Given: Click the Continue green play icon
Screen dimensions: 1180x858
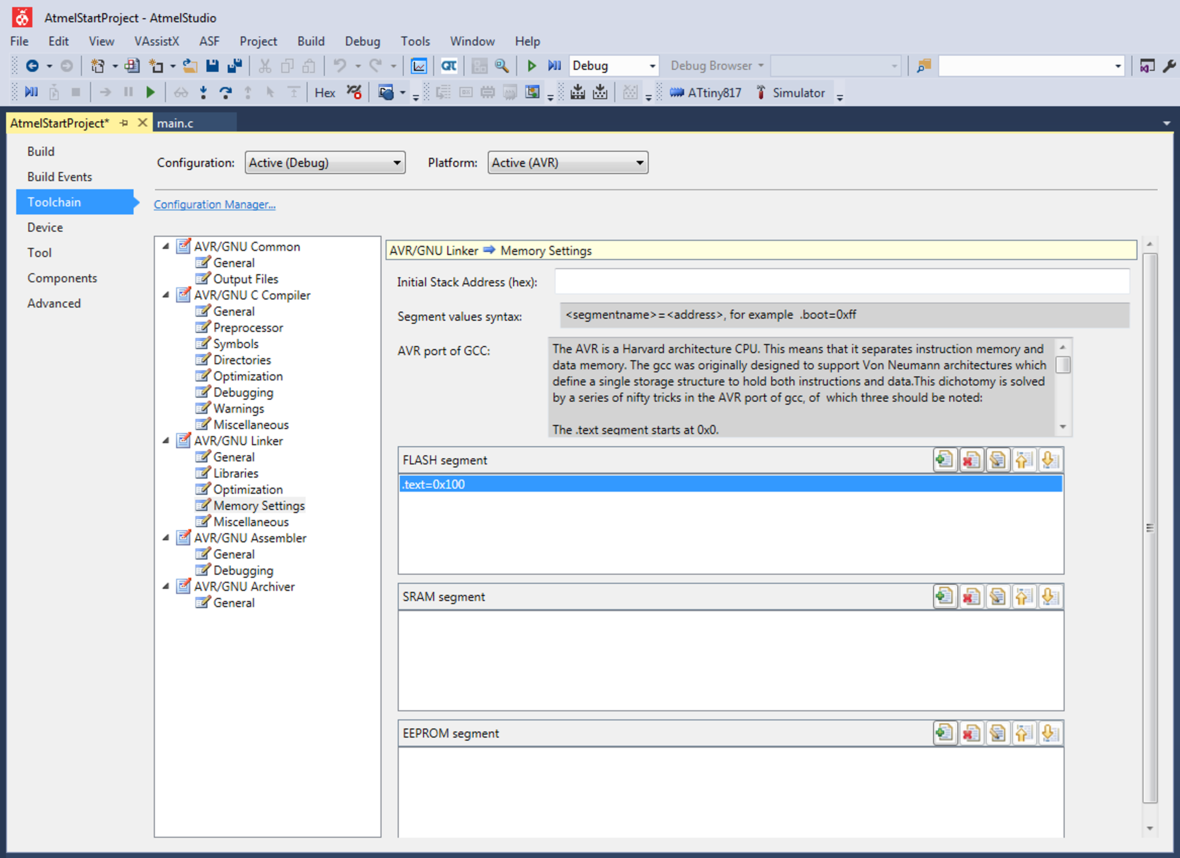Looking at the screenshot, I should pos(151,93).
